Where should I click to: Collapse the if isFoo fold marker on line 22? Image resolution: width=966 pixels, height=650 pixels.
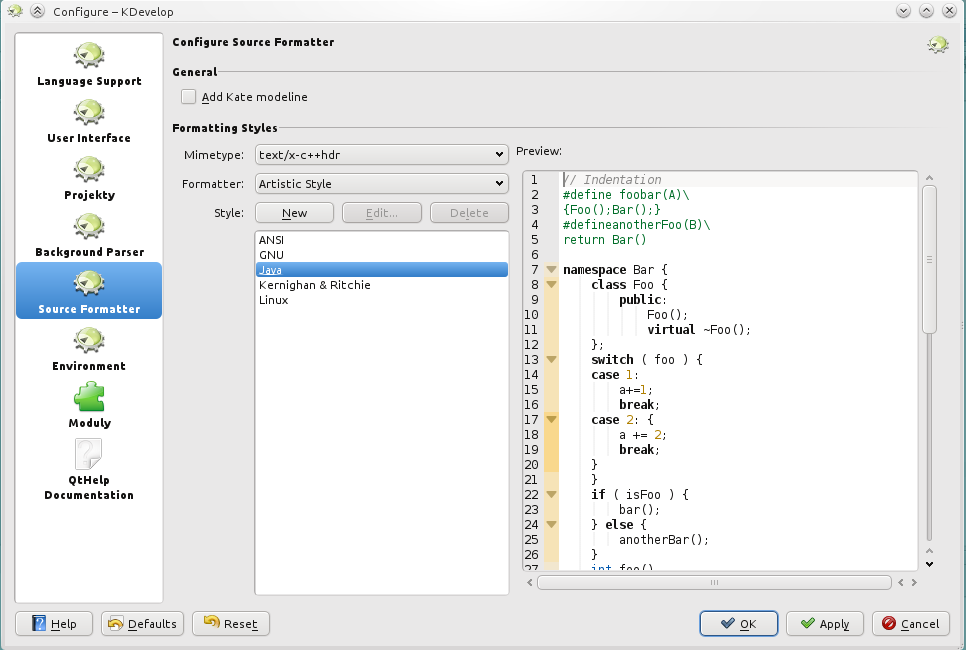click(x=551, y=494)
